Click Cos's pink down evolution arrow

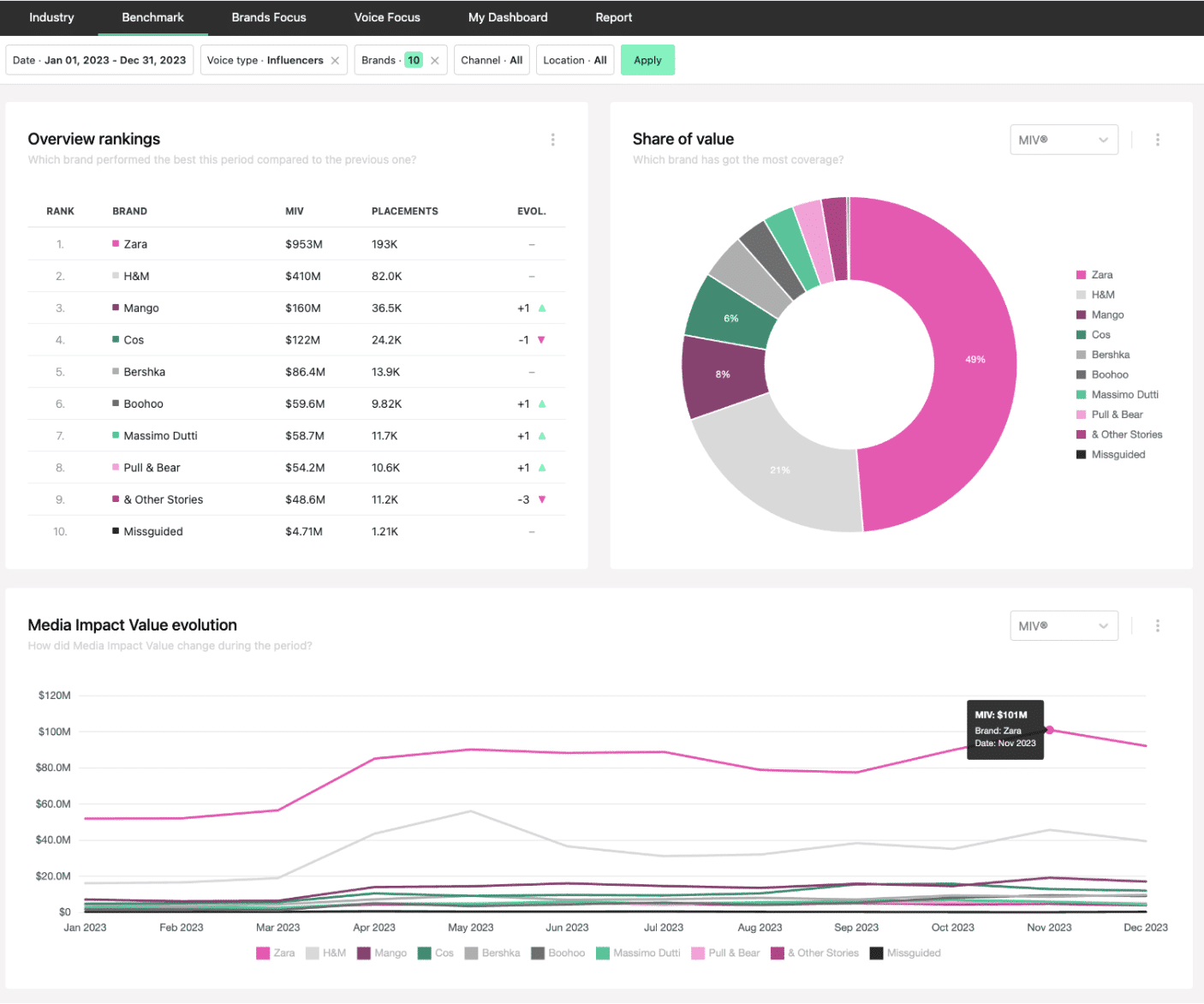click(541, 340)
